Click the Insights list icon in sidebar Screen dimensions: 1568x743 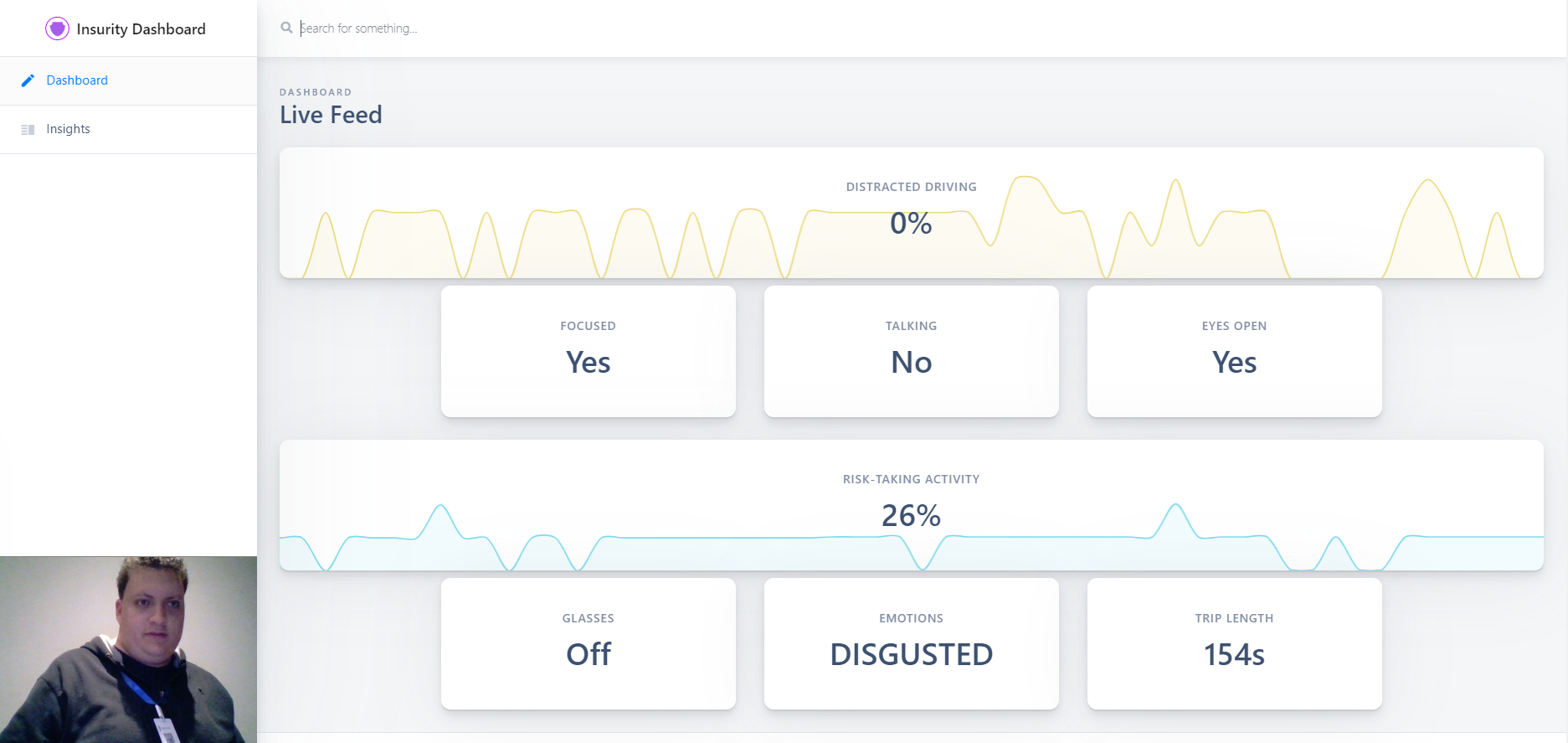pyautogui.click(x=28, y=130)
